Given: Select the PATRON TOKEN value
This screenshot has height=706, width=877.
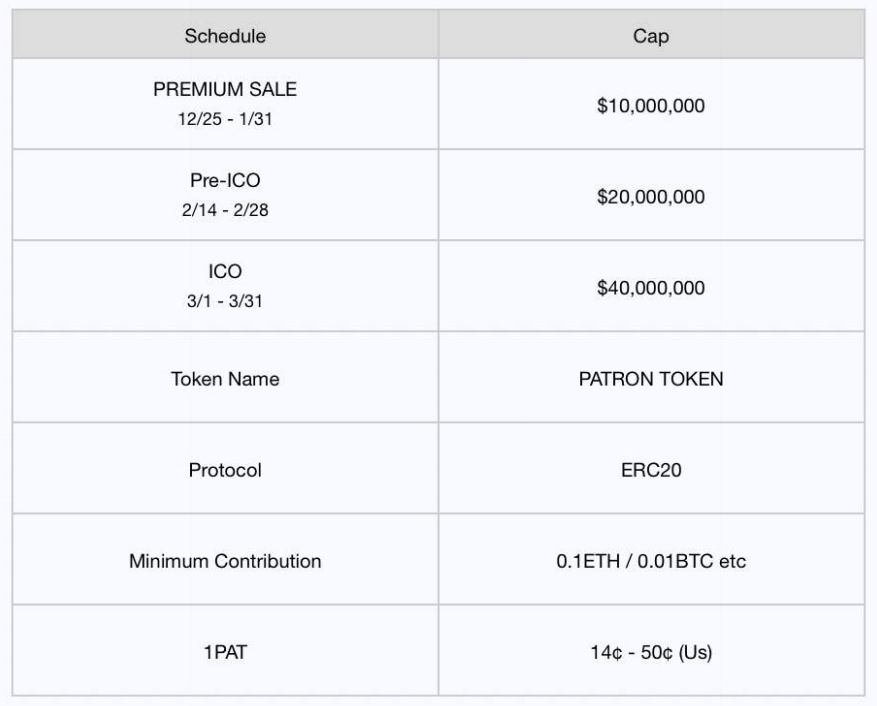Looking at the screenshot, I should tap(650, 379).
